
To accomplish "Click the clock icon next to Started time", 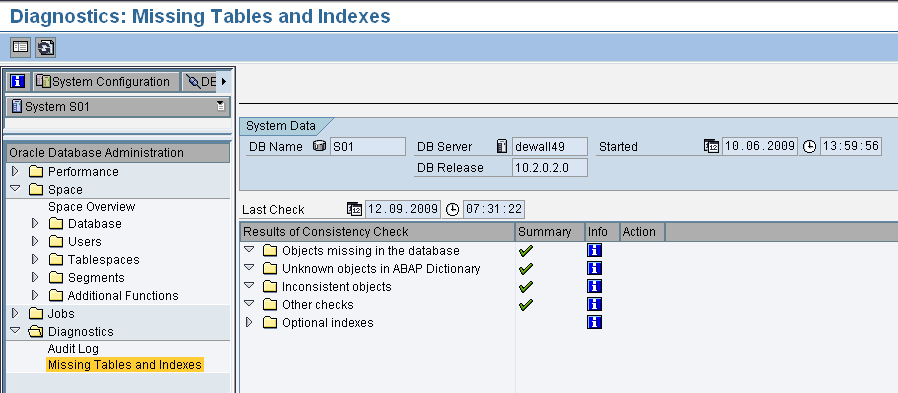I will coord(809,147).
